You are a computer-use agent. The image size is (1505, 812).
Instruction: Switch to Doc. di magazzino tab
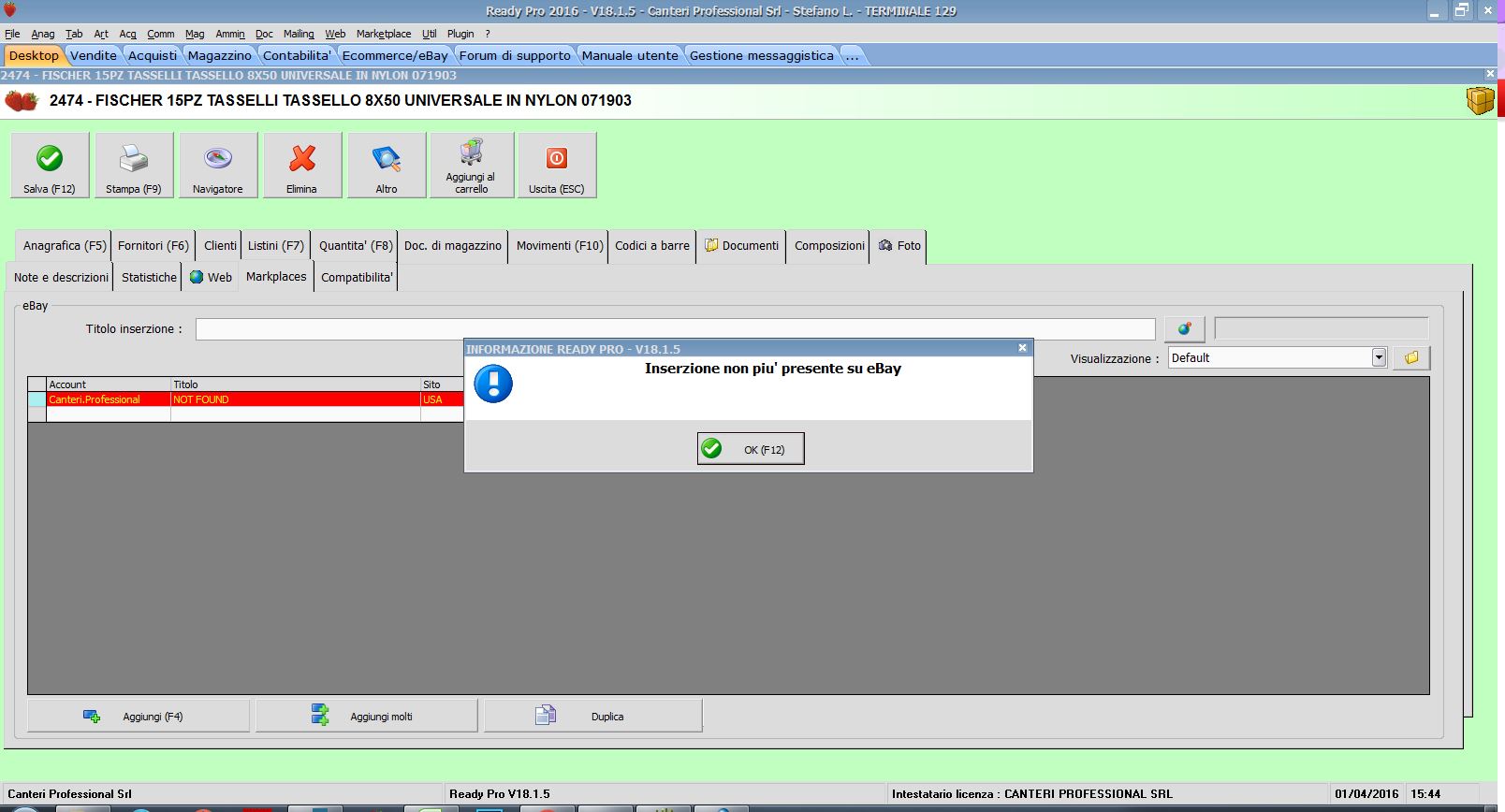(x=453, y=246)
